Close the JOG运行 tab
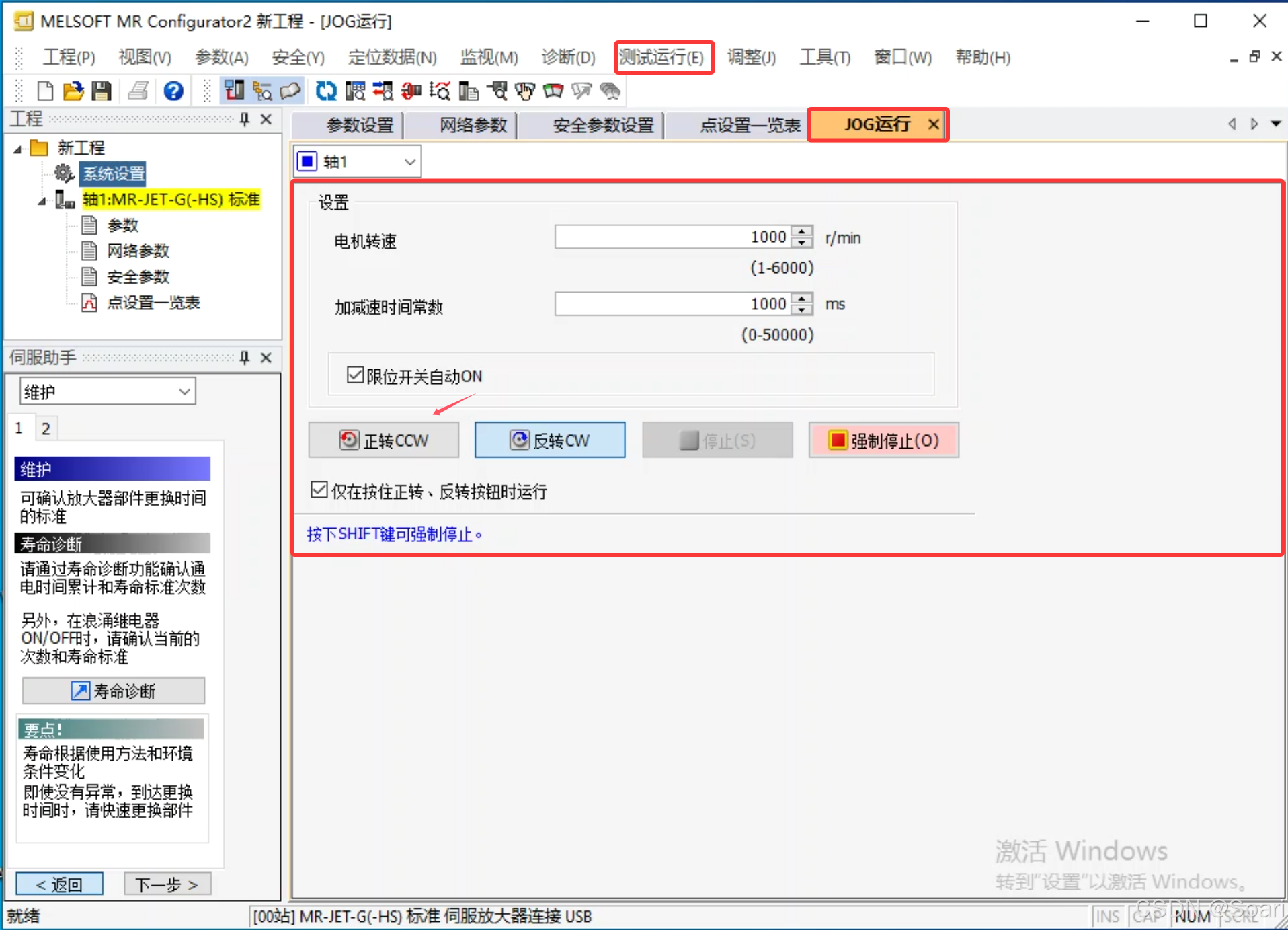 click(933, 124)
